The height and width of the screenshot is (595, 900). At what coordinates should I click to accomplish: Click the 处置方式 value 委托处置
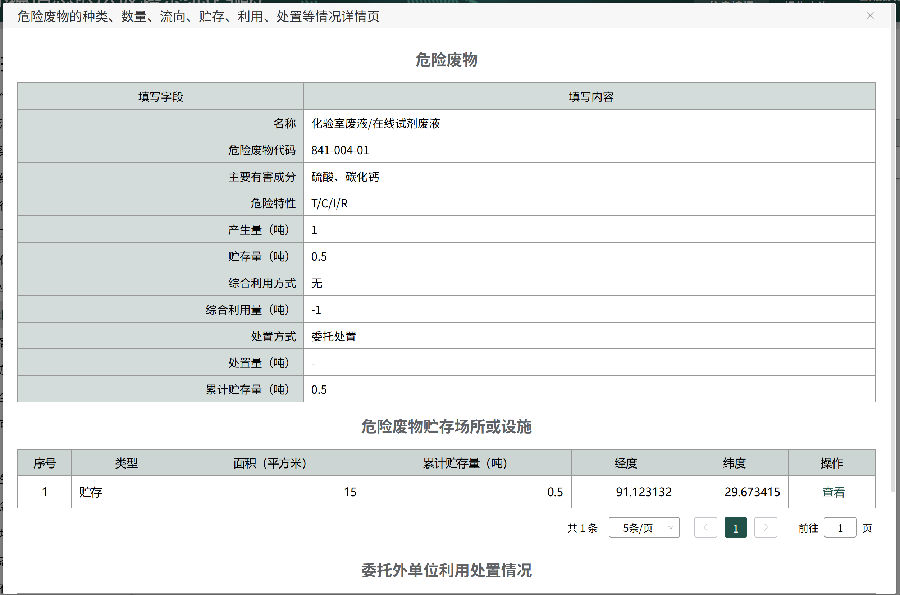[334, 336]
